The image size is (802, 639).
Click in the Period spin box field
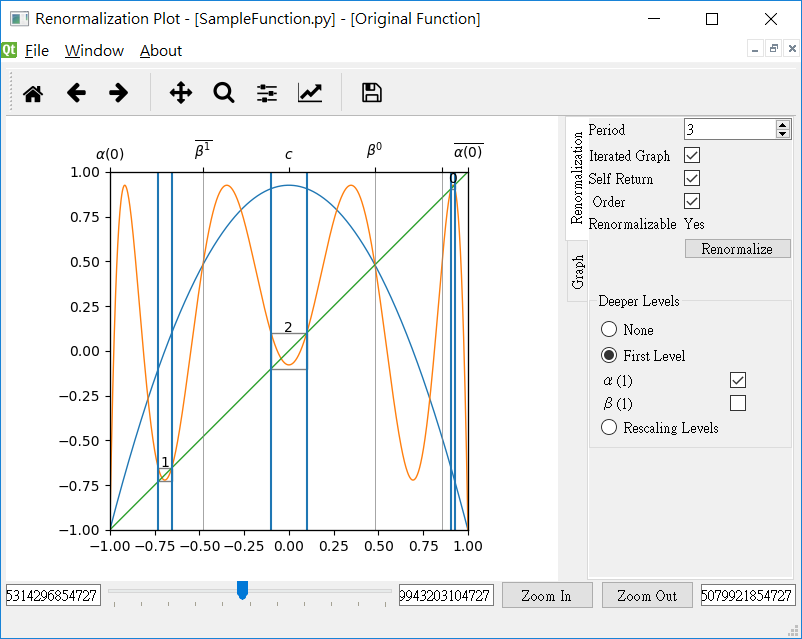(730, 129)
